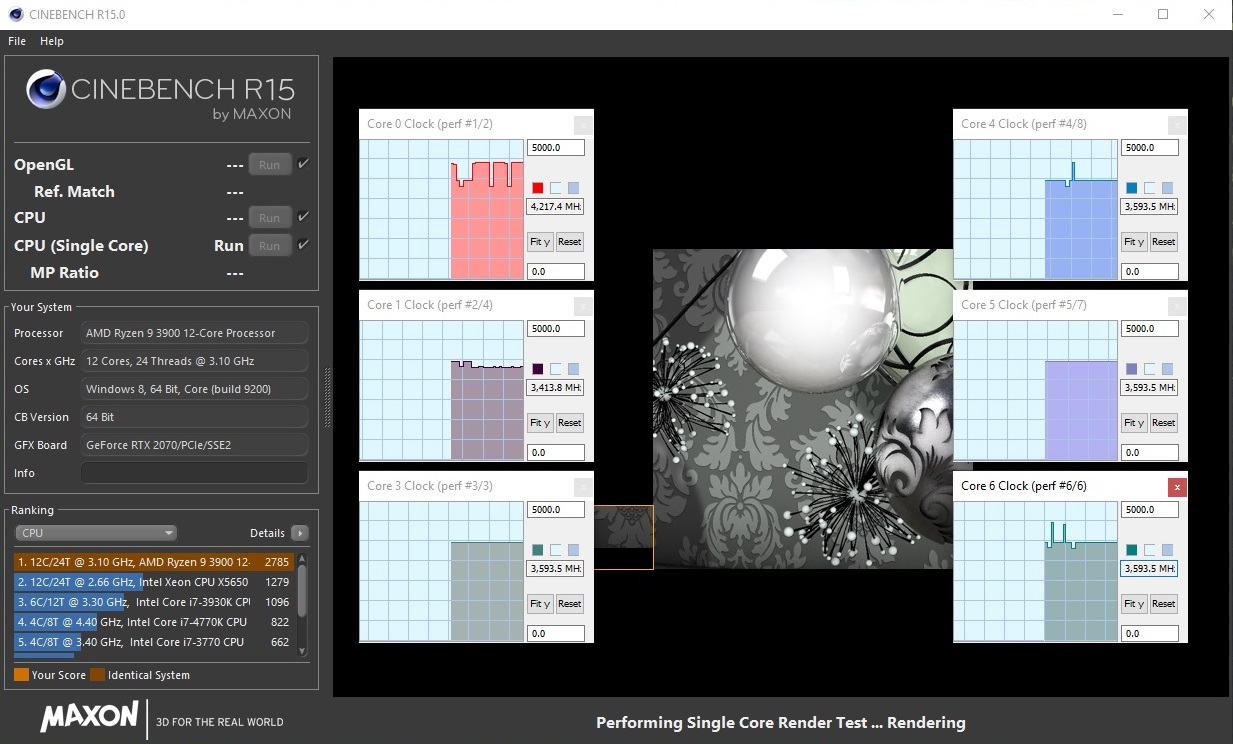Toggle the CPU test checkbox
Viewport: 1233px width, 744px height.
(x=304, y=217)
